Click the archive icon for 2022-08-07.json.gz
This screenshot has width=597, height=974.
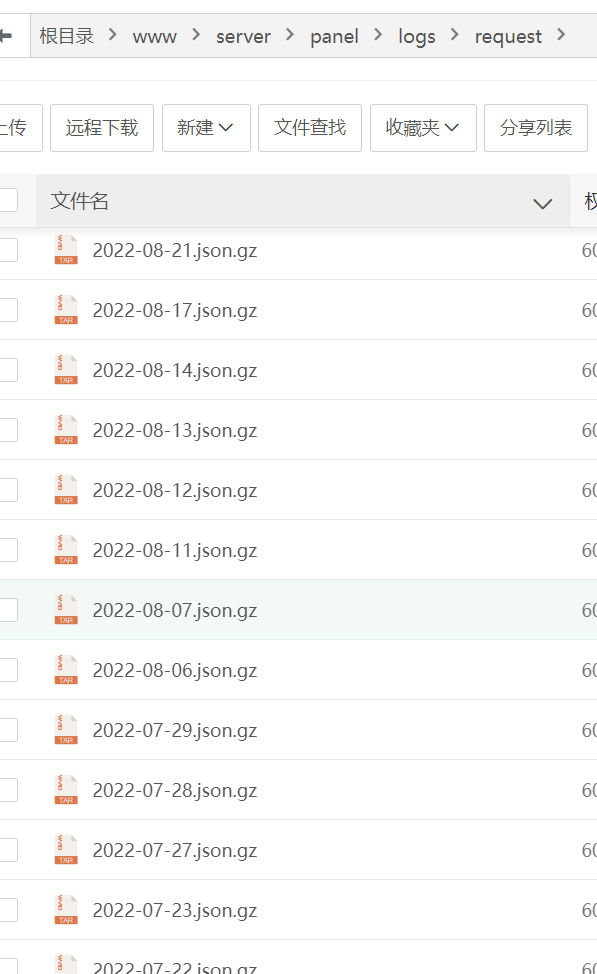[66, 609]
